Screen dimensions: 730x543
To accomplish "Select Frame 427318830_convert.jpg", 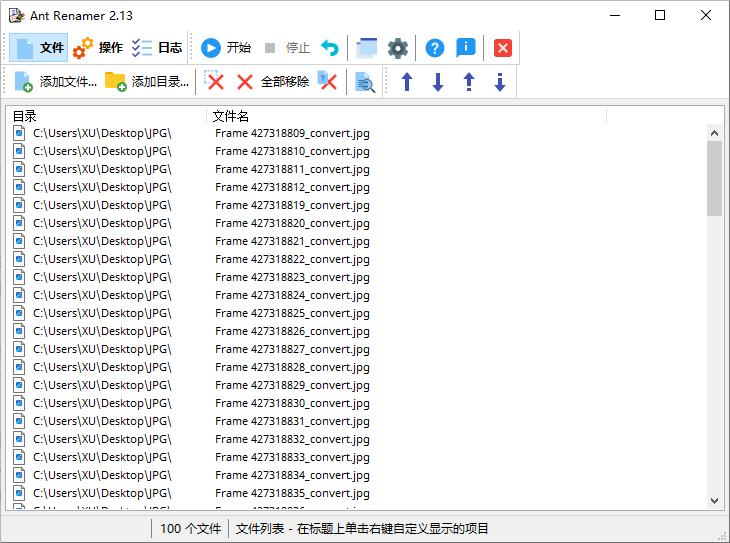I will (292, 403).
